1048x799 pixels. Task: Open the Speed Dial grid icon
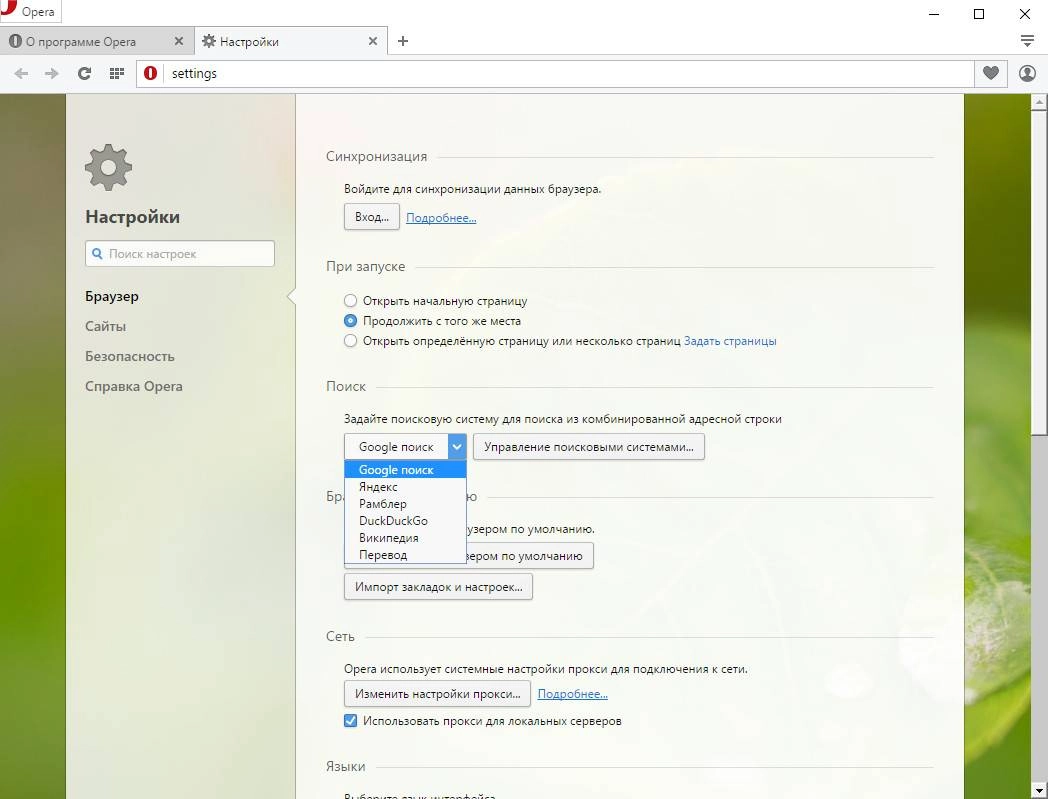click(116, 74)
